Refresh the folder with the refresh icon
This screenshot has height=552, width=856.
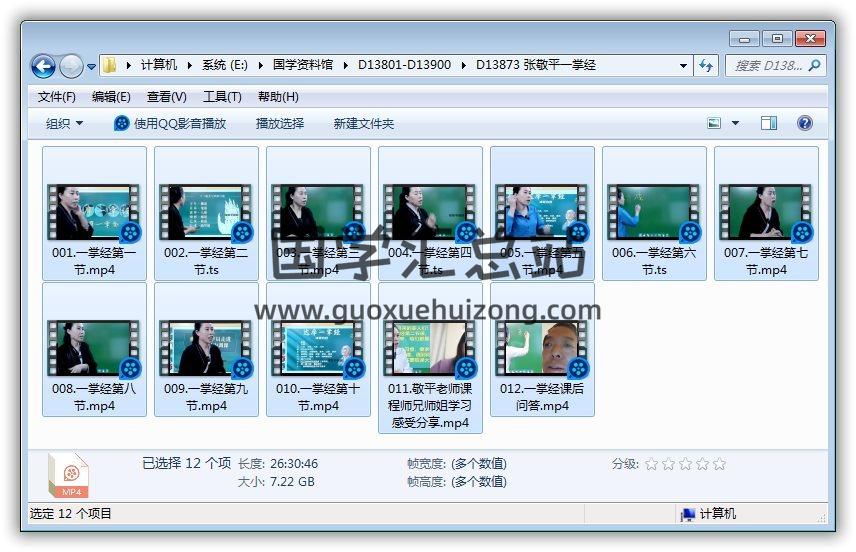pos(706,66)
